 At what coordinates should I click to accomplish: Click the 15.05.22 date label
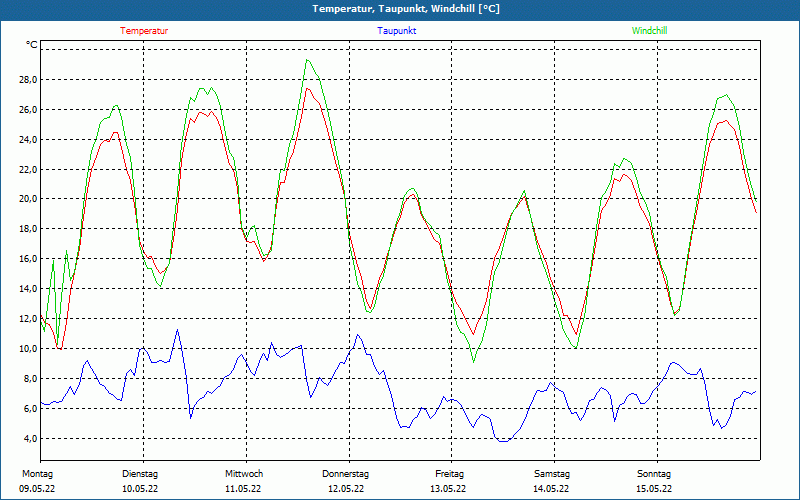pos(654,489)
